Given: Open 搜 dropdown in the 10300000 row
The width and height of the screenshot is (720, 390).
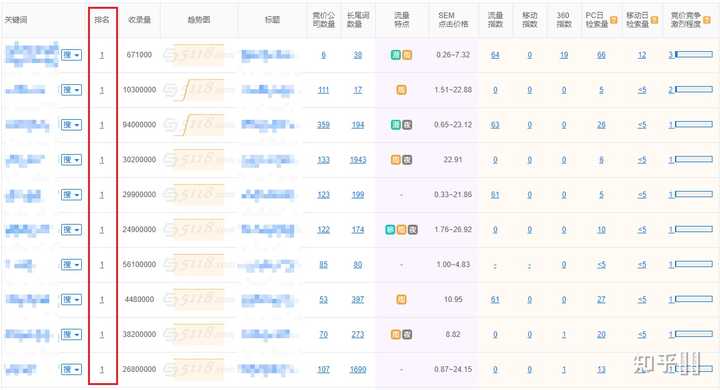Looking at the screenshot, I should click(x=72, y=90).
